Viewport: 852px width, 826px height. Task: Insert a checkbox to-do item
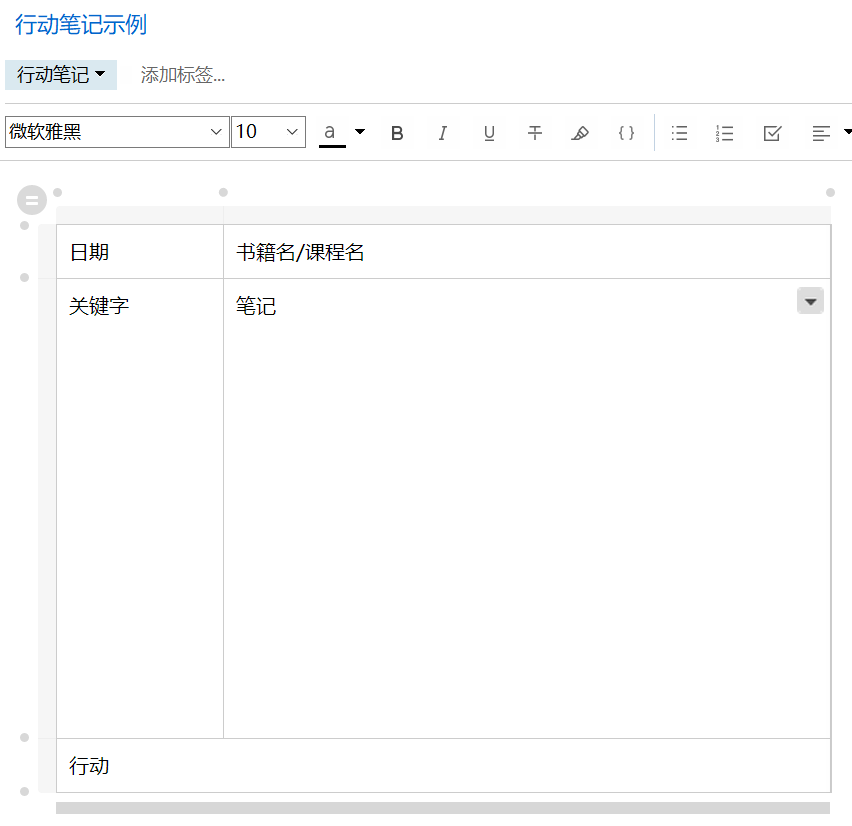click(x=772, y=133)
